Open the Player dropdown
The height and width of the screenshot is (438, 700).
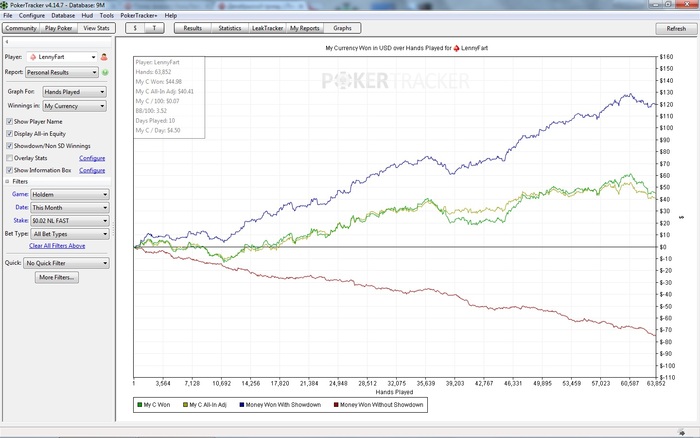coord(62,57)
